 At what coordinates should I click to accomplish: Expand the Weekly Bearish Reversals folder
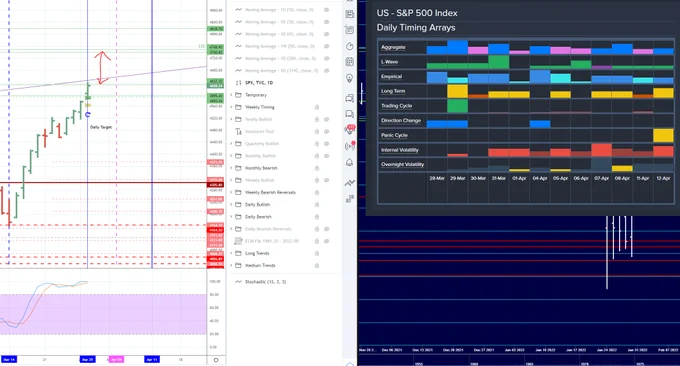click(231, 192)
